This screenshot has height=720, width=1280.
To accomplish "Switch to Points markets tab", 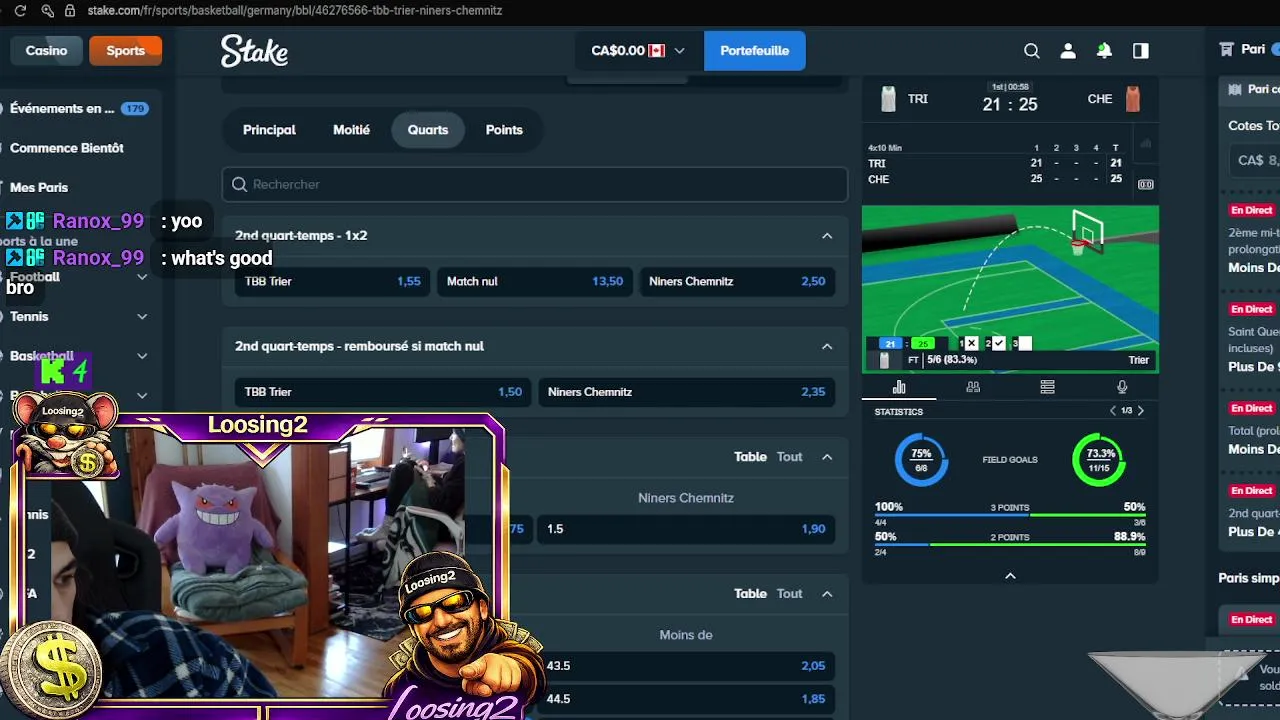I will pos(504,130).
